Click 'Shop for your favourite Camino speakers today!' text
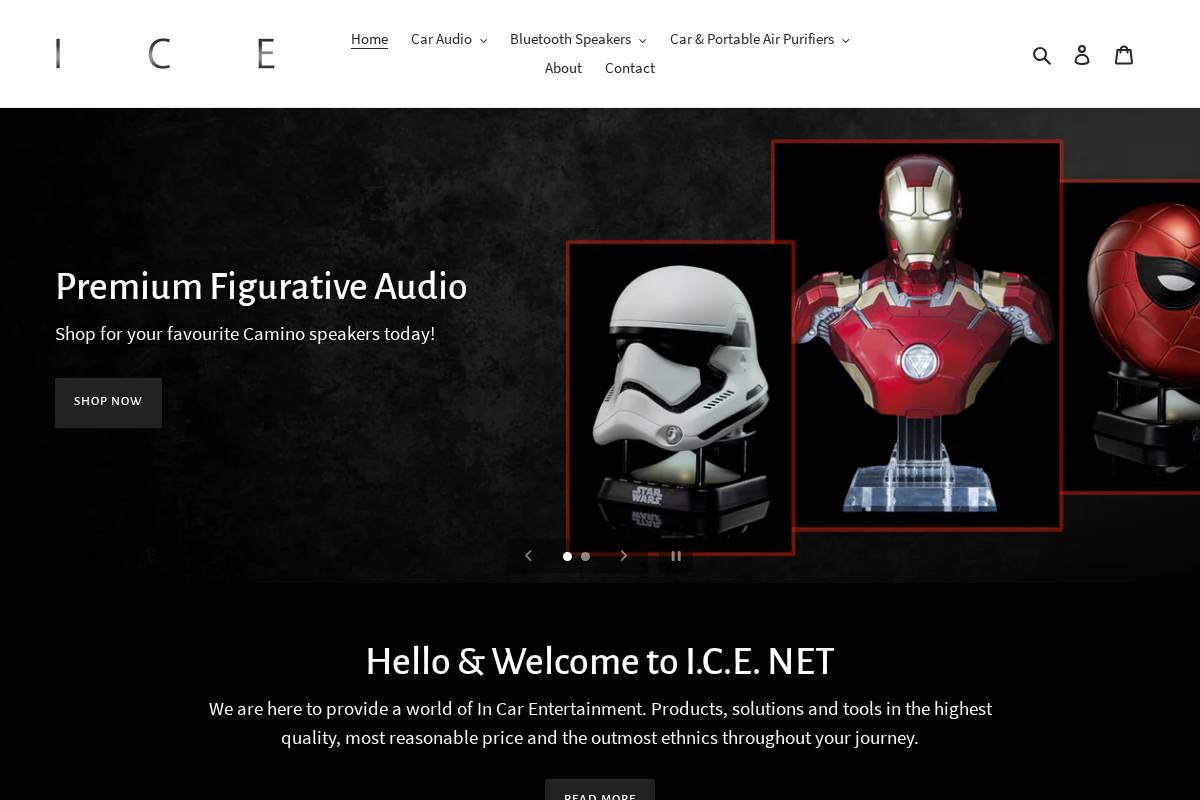Viewport: 1200px width, 800px height. (x=245, y=334)
